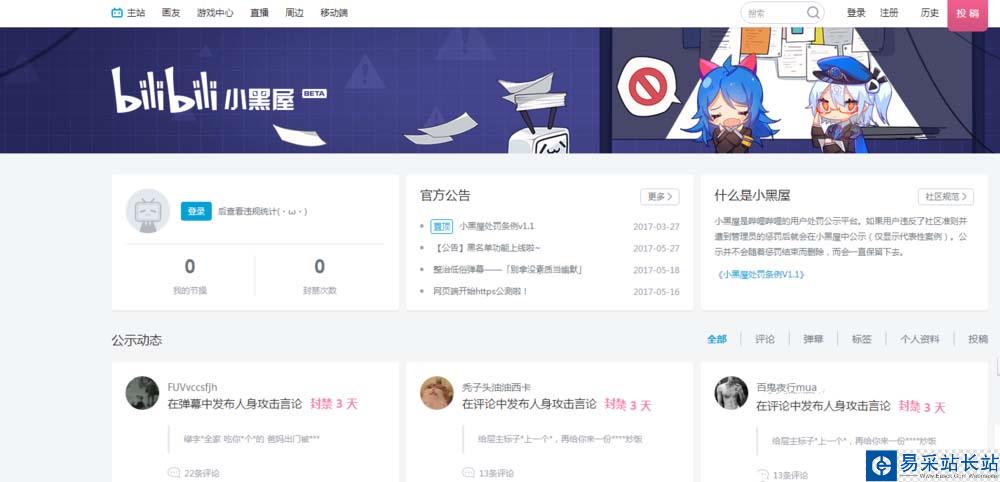Screen dimensions: 1000x482
Task: Click the comment bubble icon beside 22条评论
Action: coord(173,473)
